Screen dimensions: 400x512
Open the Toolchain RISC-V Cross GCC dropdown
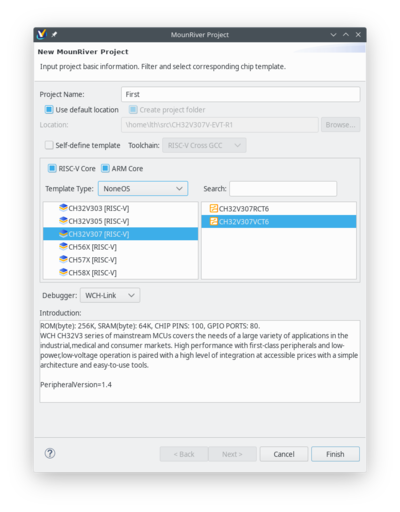(x=204, y=145)
